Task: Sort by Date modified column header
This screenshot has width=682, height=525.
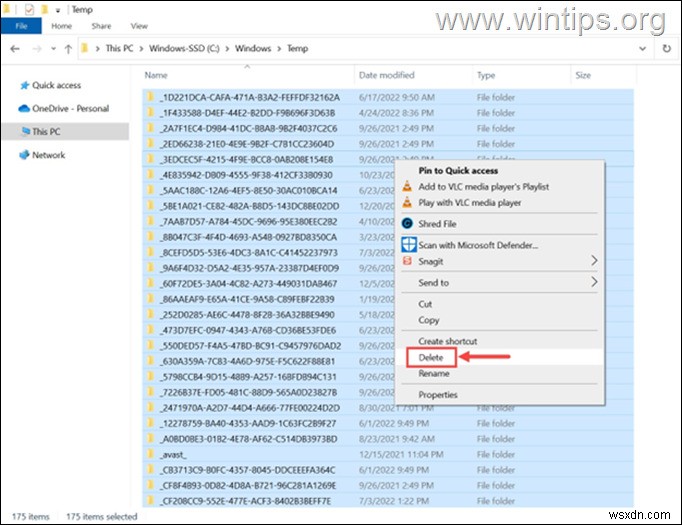Action: [x=387, y=75]
